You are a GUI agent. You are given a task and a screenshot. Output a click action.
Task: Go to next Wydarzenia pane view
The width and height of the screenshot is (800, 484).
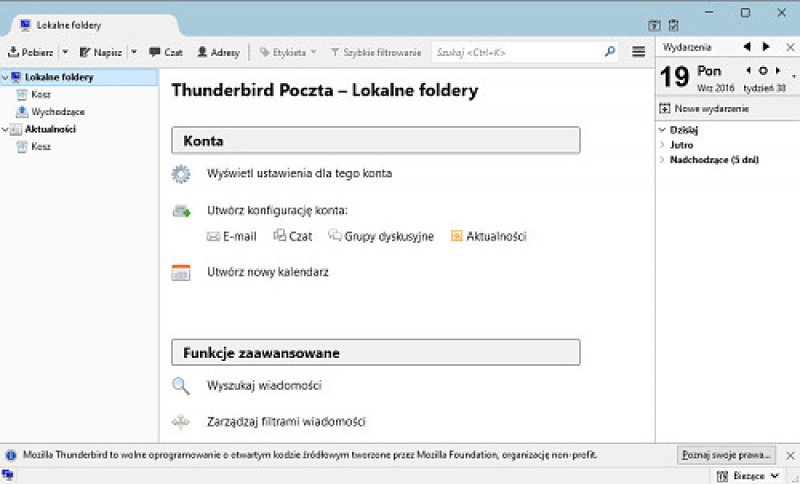(766, 47)
